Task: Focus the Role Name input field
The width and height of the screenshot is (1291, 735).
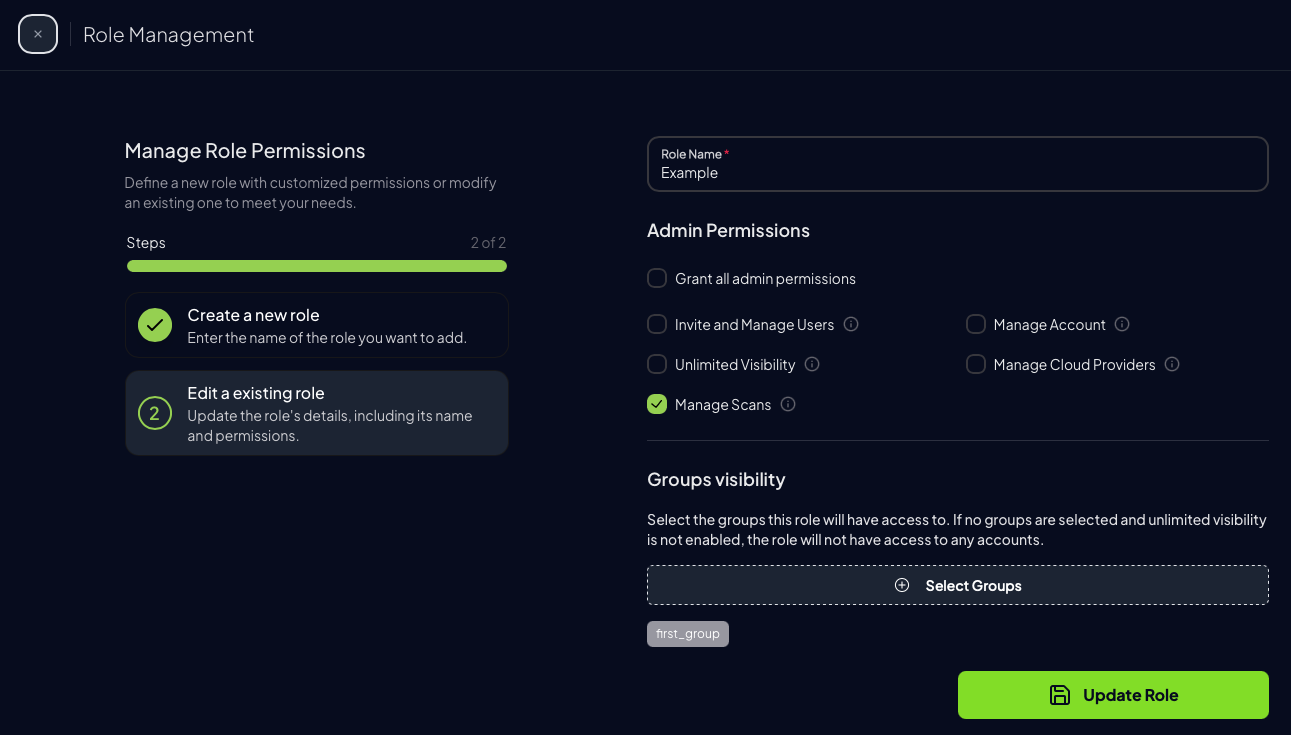Action: tap(957, 172)
